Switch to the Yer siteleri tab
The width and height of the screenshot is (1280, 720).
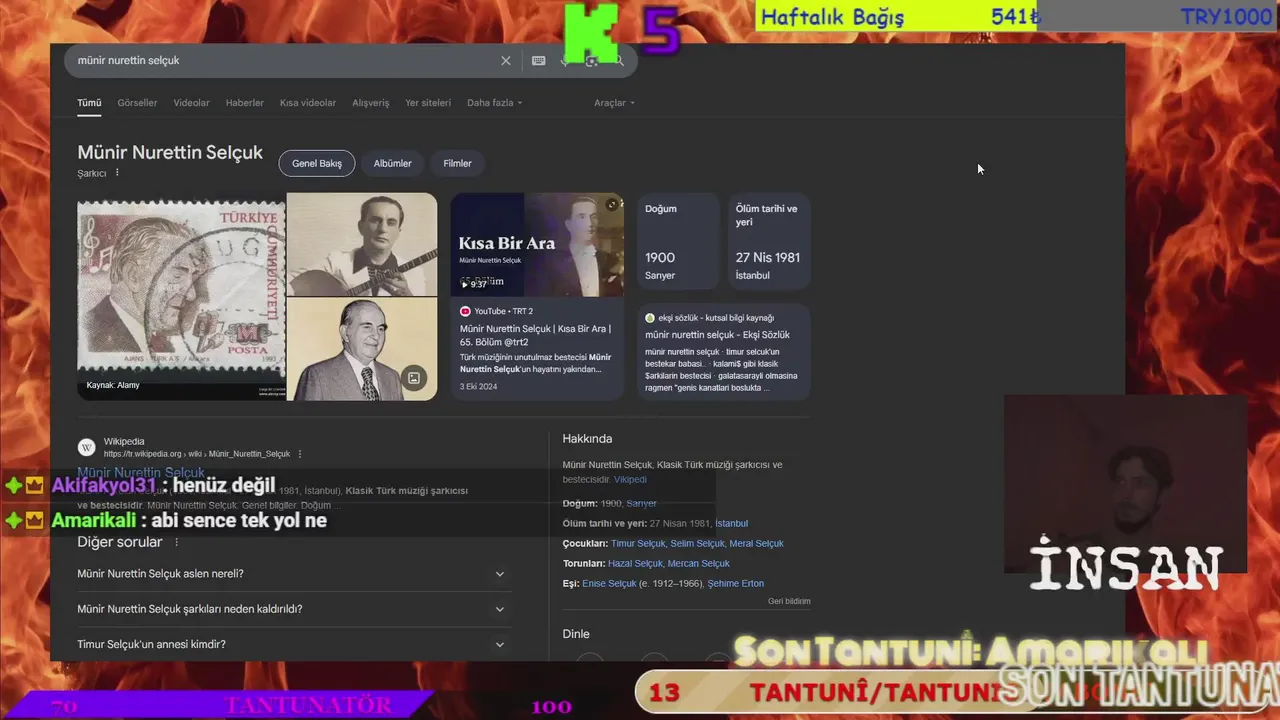point(428,103)
